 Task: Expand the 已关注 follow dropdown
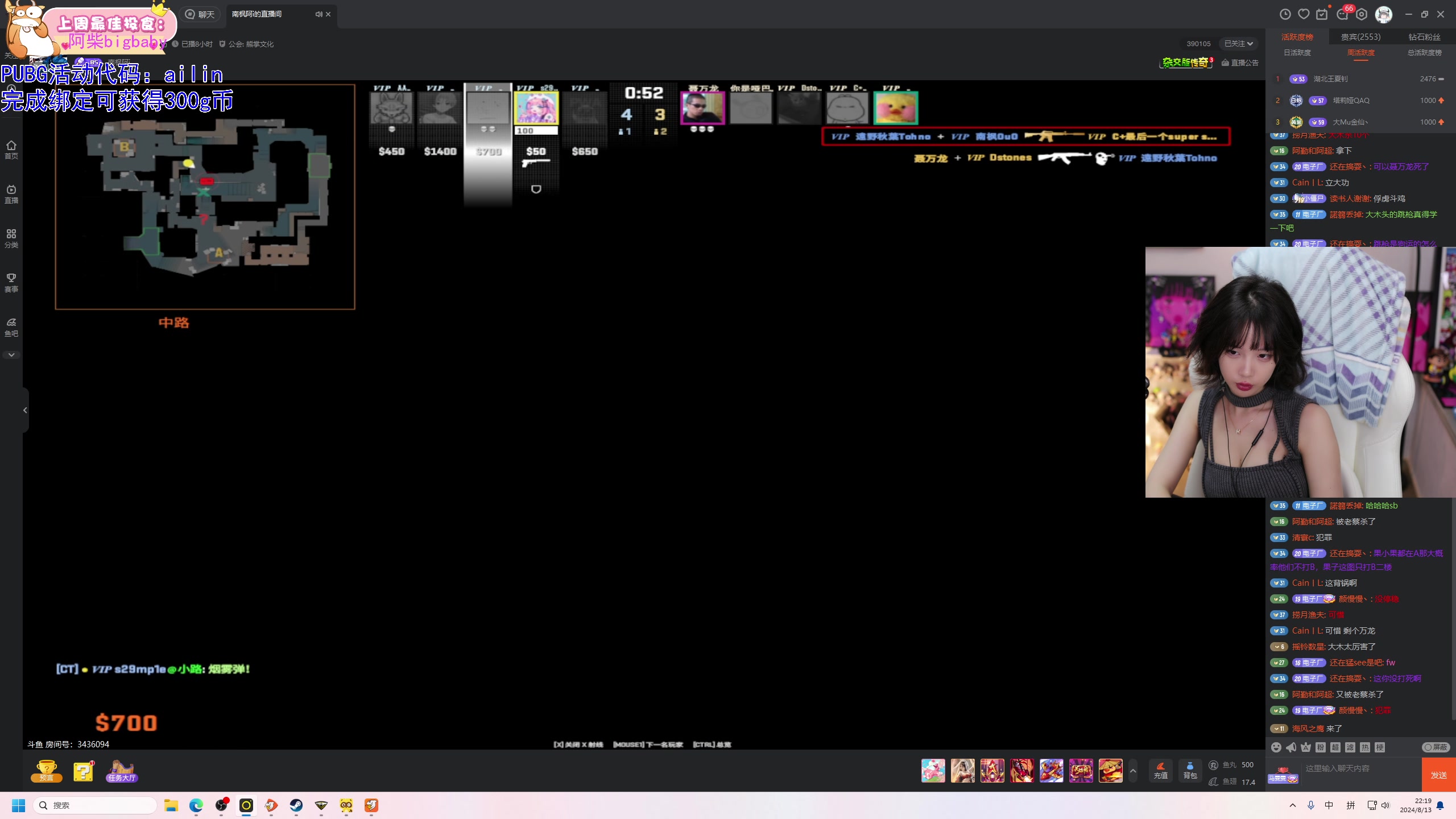click(x=1239, y=44)
